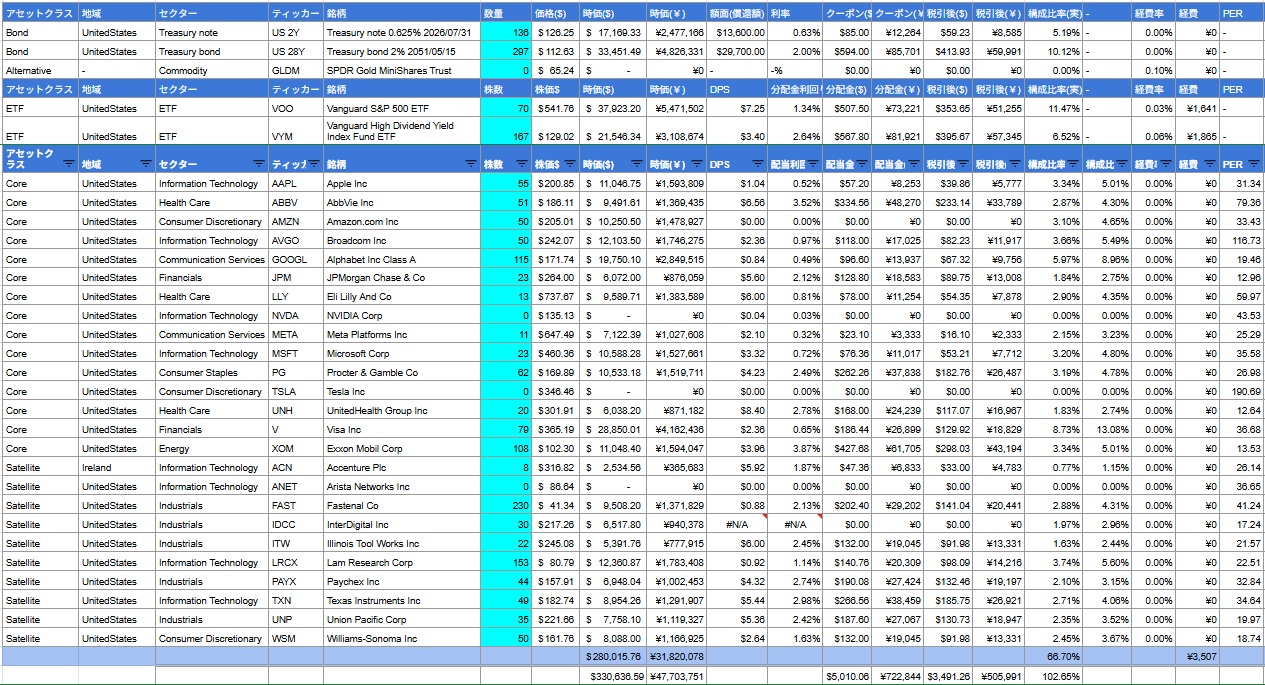Open the DPS filter icon in stock table
Image resolution: width=1265 pixels, height=685 pixels.
[x=758, y=164]
